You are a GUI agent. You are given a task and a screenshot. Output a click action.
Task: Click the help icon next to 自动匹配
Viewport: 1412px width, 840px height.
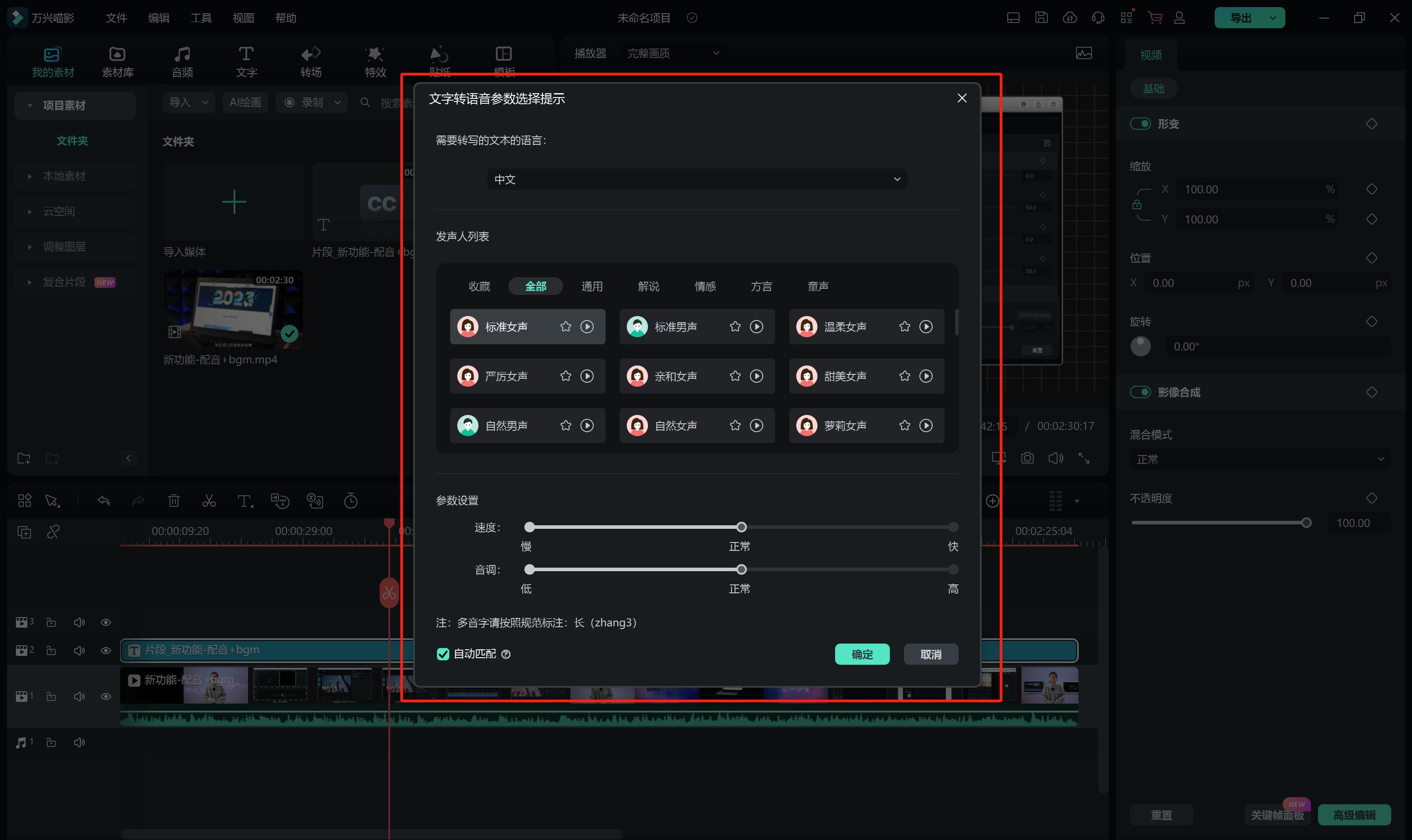507,654
